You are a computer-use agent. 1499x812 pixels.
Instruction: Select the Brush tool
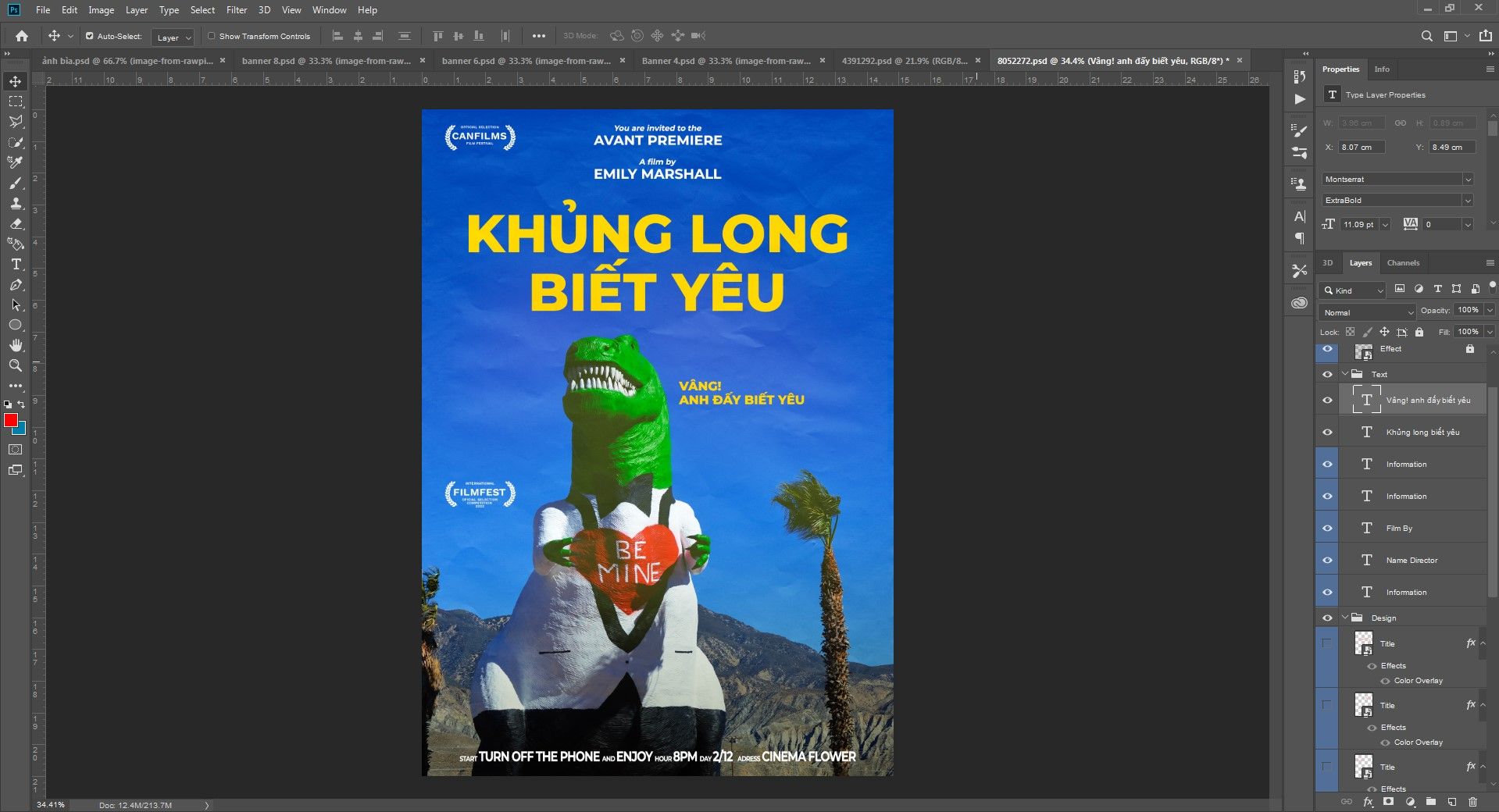pos(16,183)
